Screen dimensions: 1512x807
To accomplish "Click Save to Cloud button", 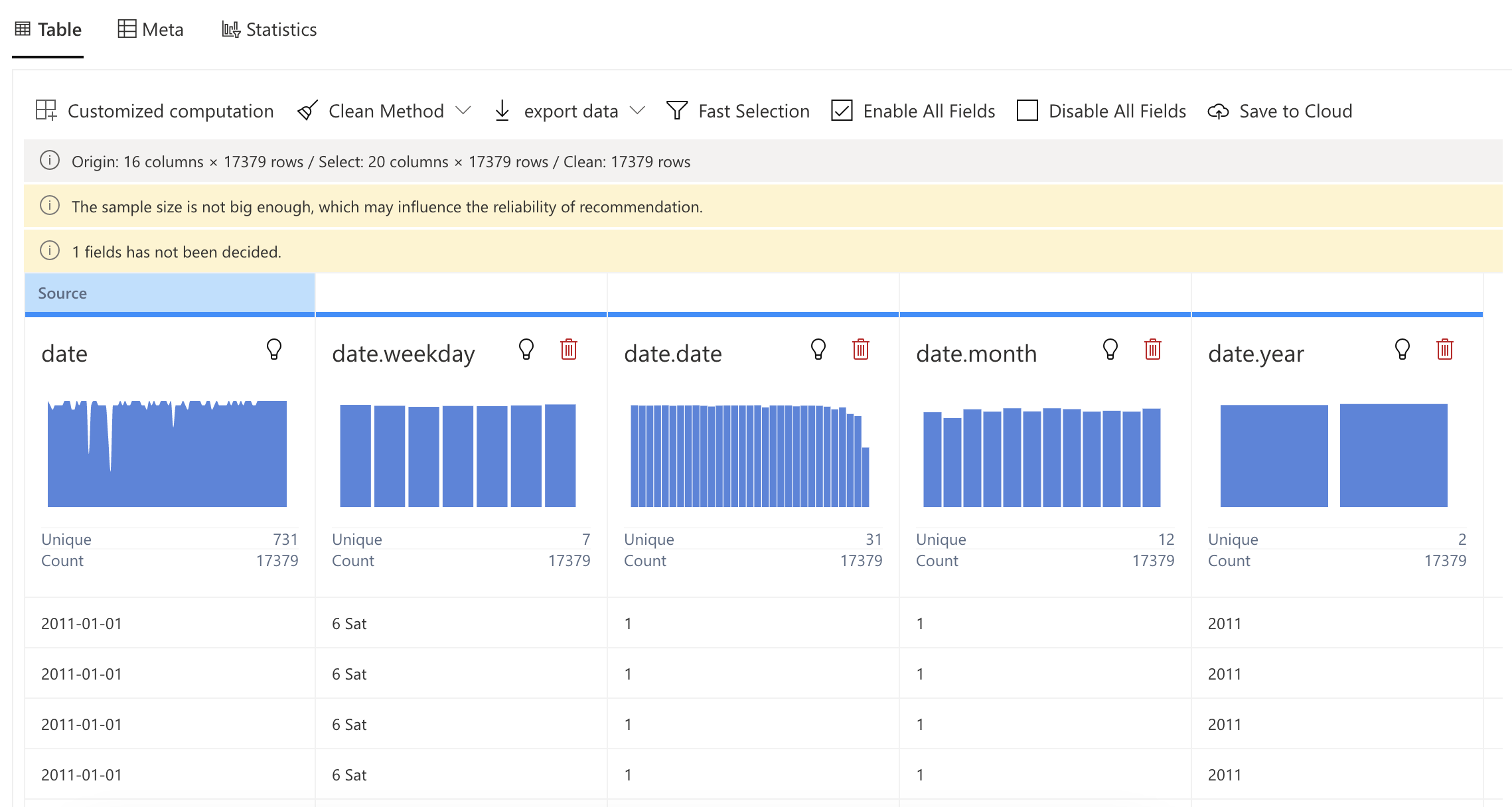I will pos(1280,111).
